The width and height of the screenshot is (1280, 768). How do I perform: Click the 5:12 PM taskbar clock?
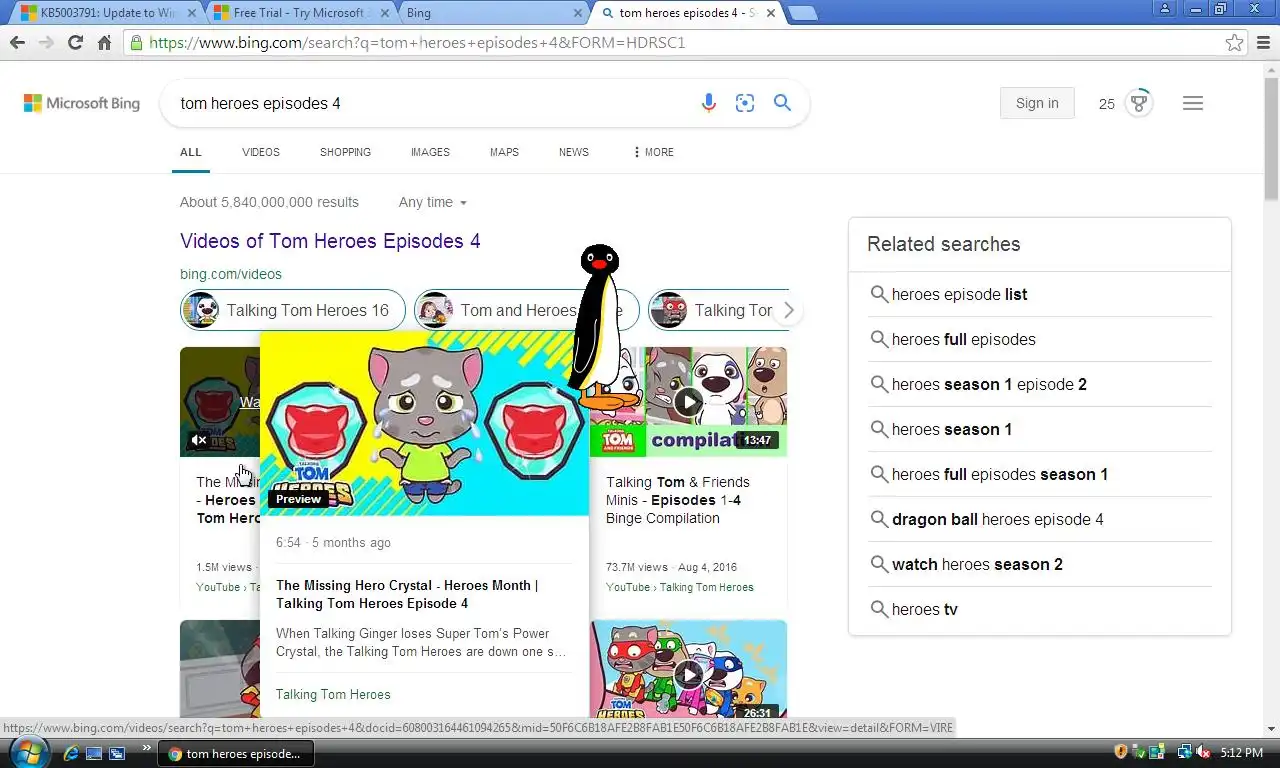coord(1243,752)
